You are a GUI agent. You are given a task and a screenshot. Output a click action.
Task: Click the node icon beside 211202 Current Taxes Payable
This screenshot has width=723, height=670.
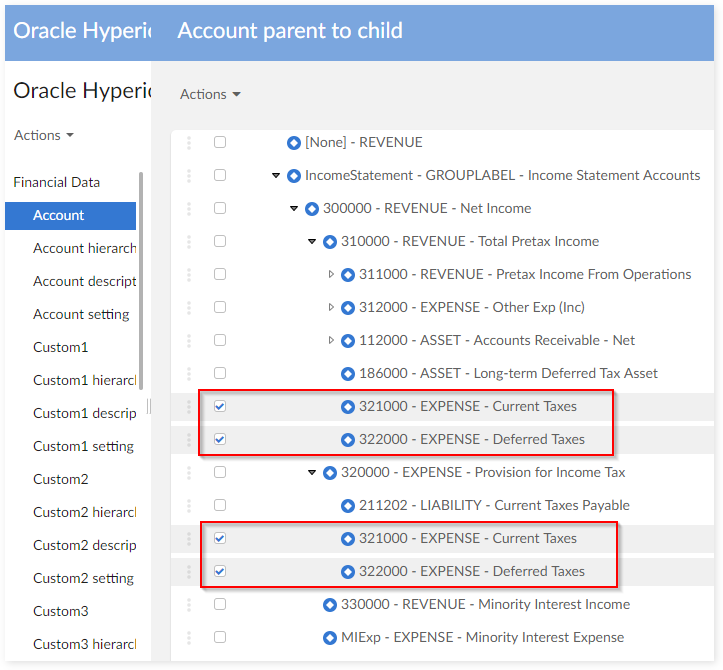[348, 506]
